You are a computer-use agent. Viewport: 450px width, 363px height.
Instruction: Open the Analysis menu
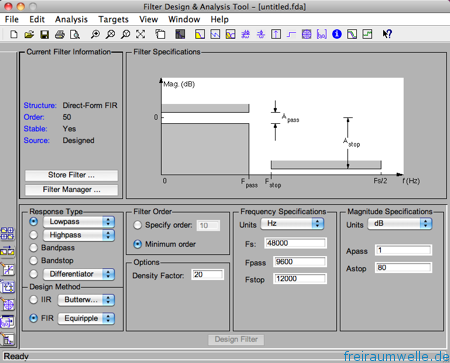pyautogui.click(x=71, y=19)
